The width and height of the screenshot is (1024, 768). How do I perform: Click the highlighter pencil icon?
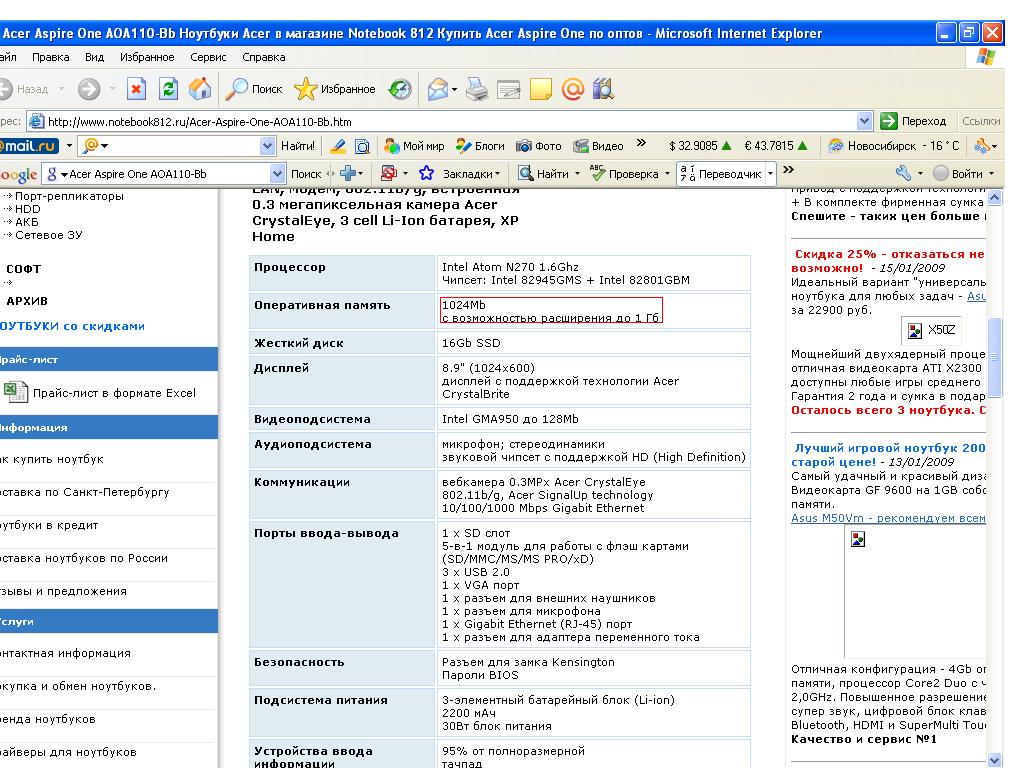click(x=338, y=146)
